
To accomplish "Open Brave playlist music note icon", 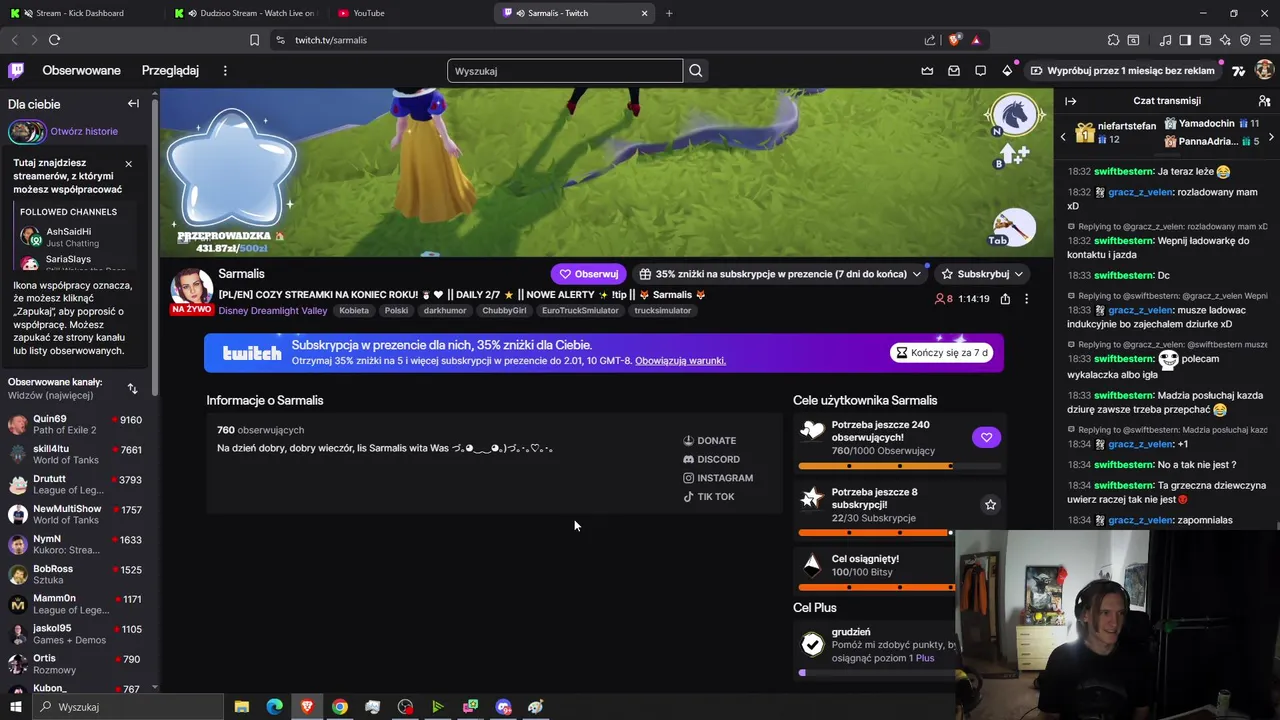I will pyautogui.click(x=1165, y=40).
